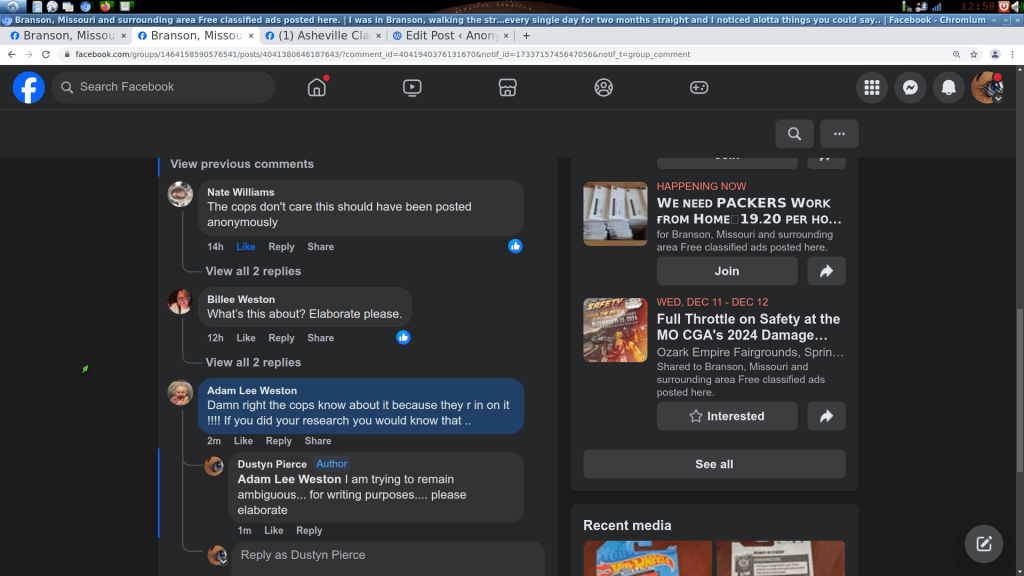Like Nate Williams' comment
This screenshot has height=576, width=1024.
coord(246,247)
